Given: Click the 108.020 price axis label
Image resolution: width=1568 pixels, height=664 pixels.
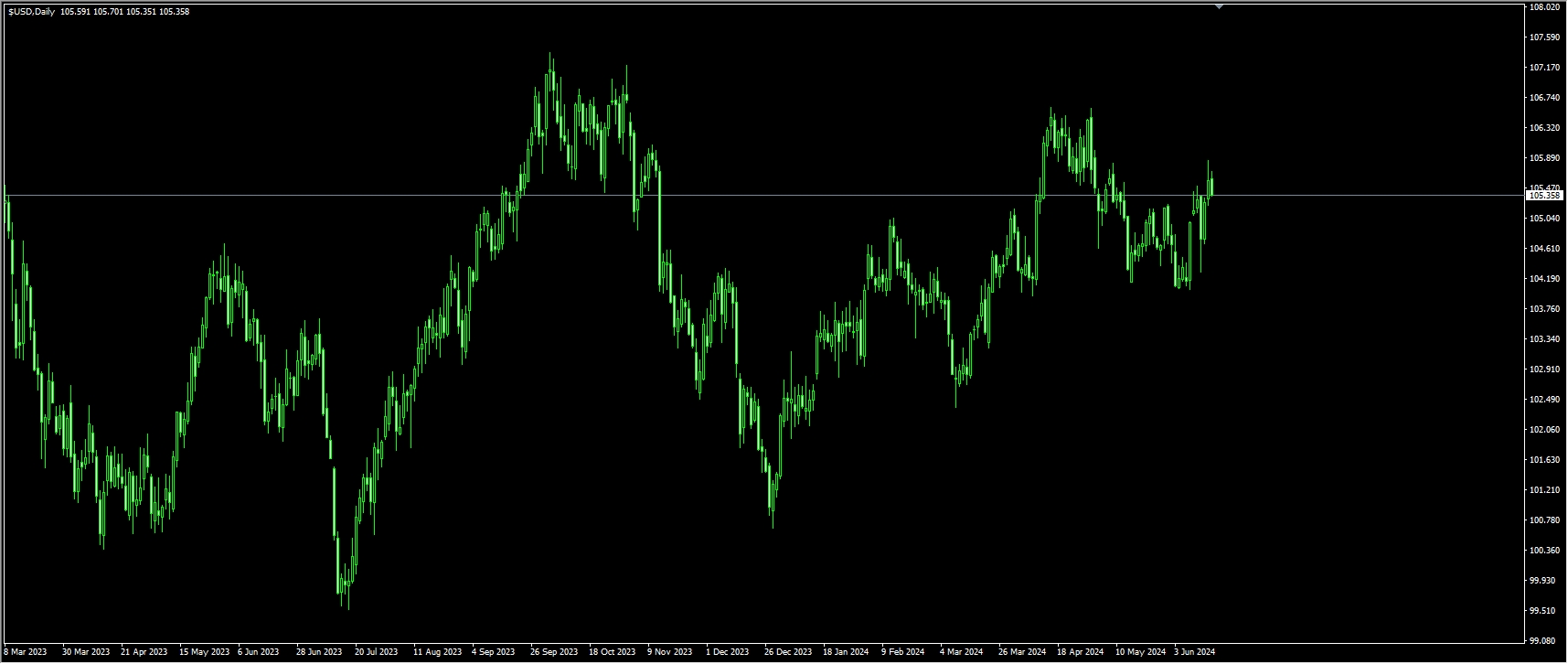Looking at the screenshot, I should click(1544, 7).
